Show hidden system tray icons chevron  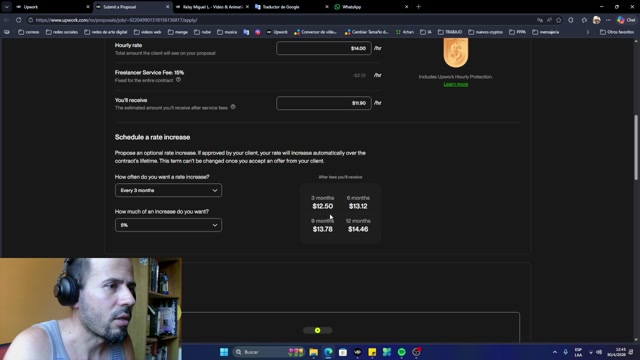coord(555,352)
